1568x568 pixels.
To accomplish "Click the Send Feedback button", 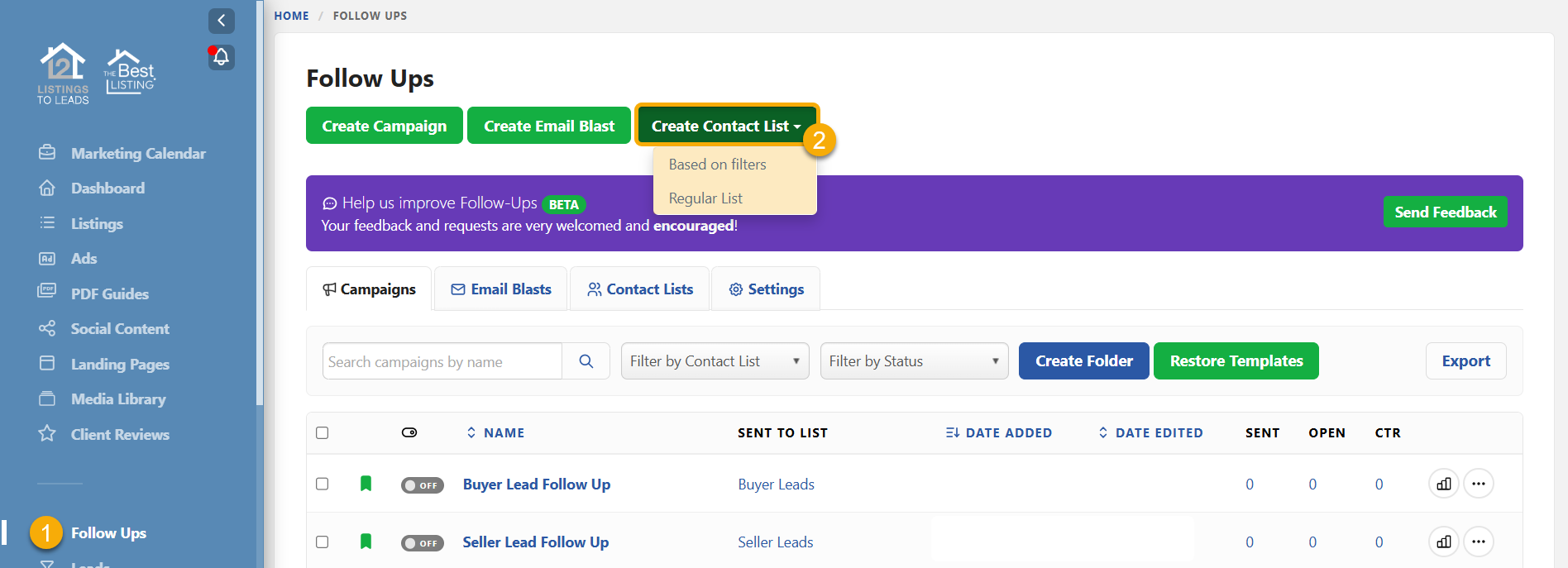I will point(1446,212).
